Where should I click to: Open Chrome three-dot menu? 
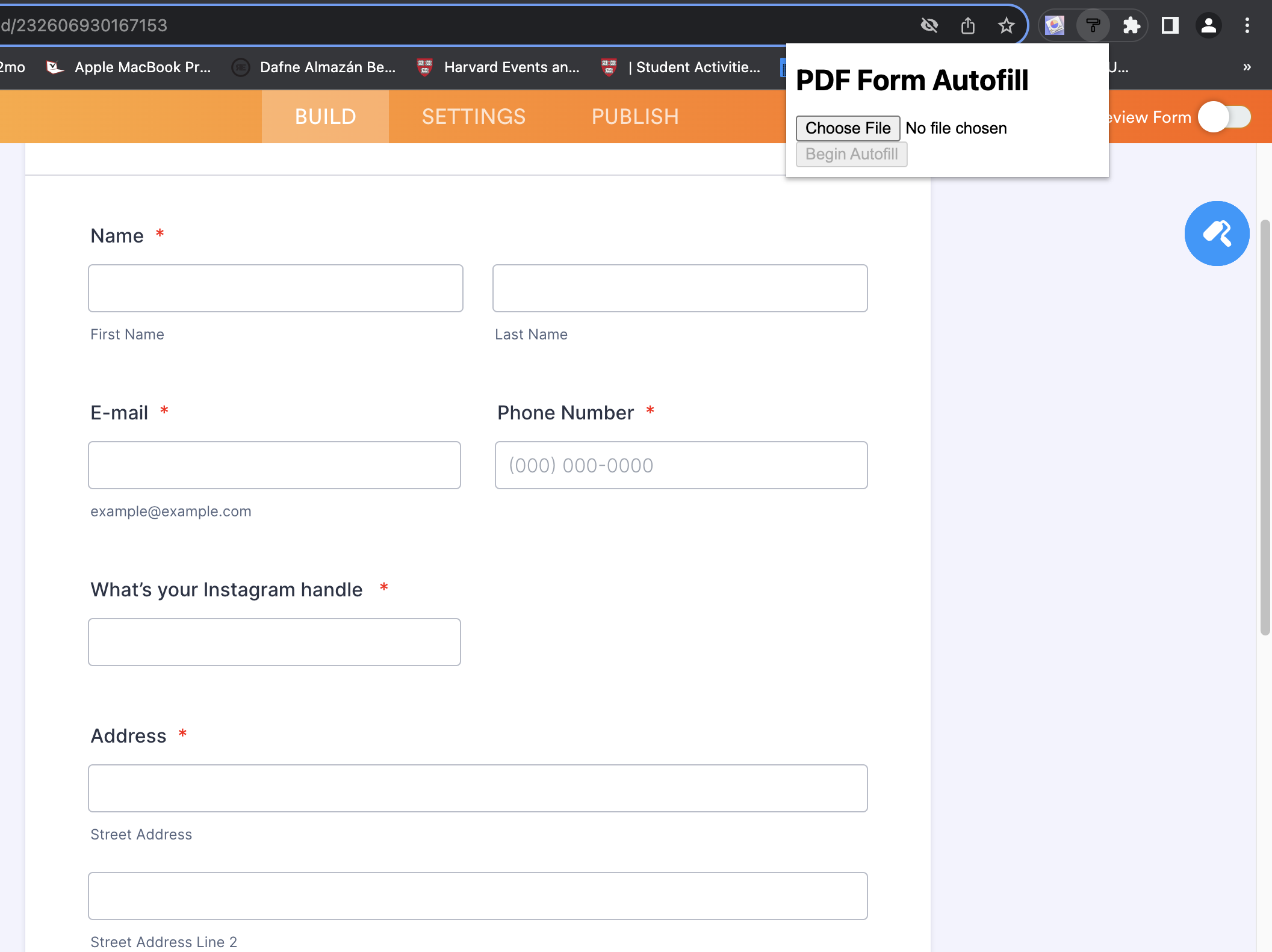pos(1247,26)
